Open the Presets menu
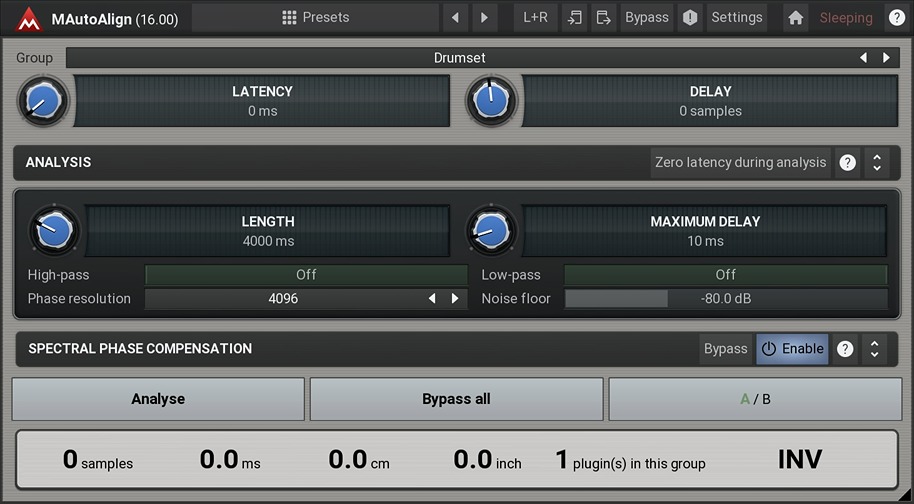Screen dimensions: 914x504 tap(315, 18)
